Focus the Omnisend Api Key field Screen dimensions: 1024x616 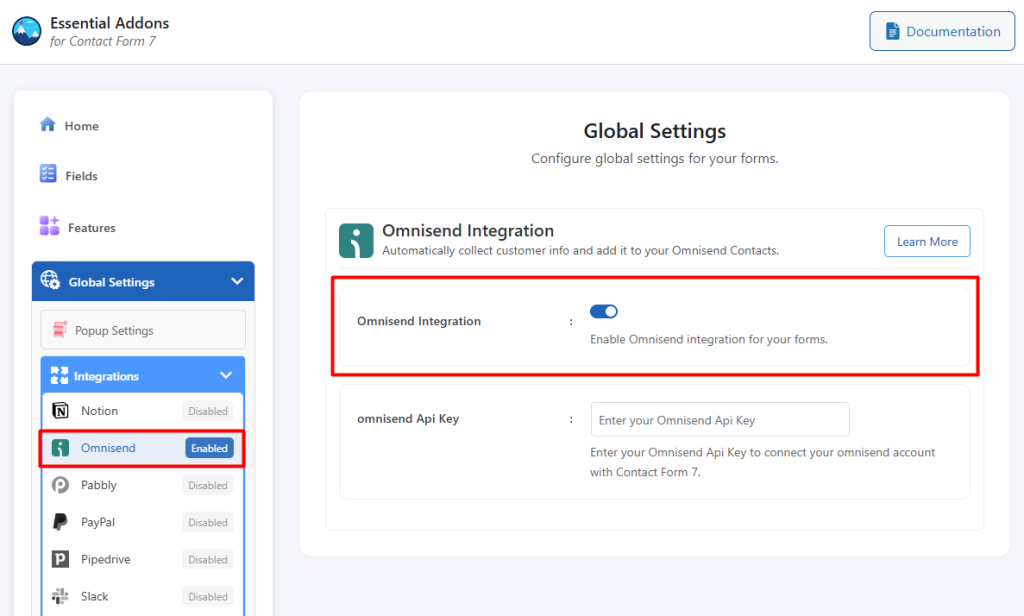point(720,419)
